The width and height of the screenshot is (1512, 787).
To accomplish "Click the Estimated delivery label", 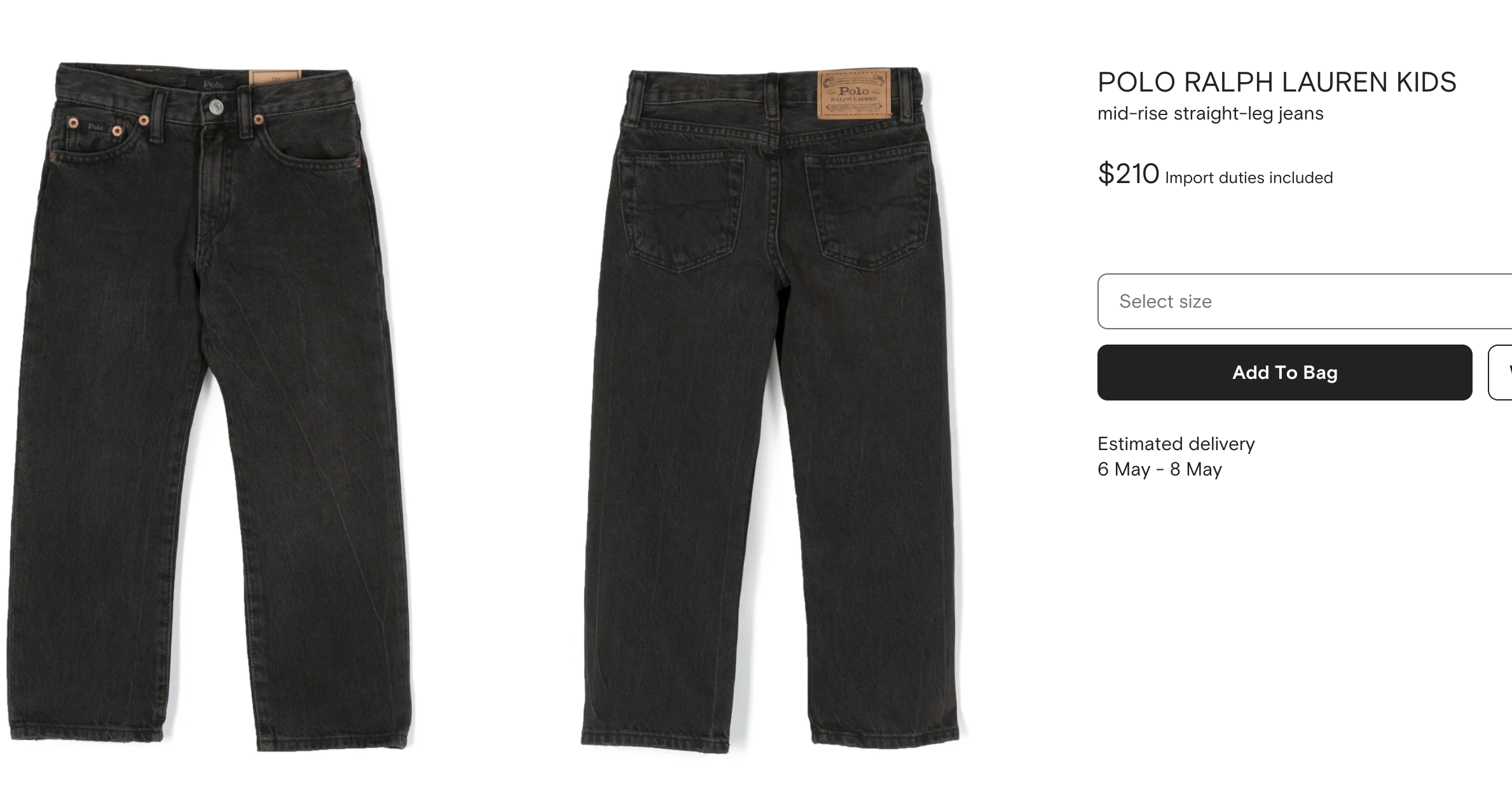I will [x=1176, y=444].
